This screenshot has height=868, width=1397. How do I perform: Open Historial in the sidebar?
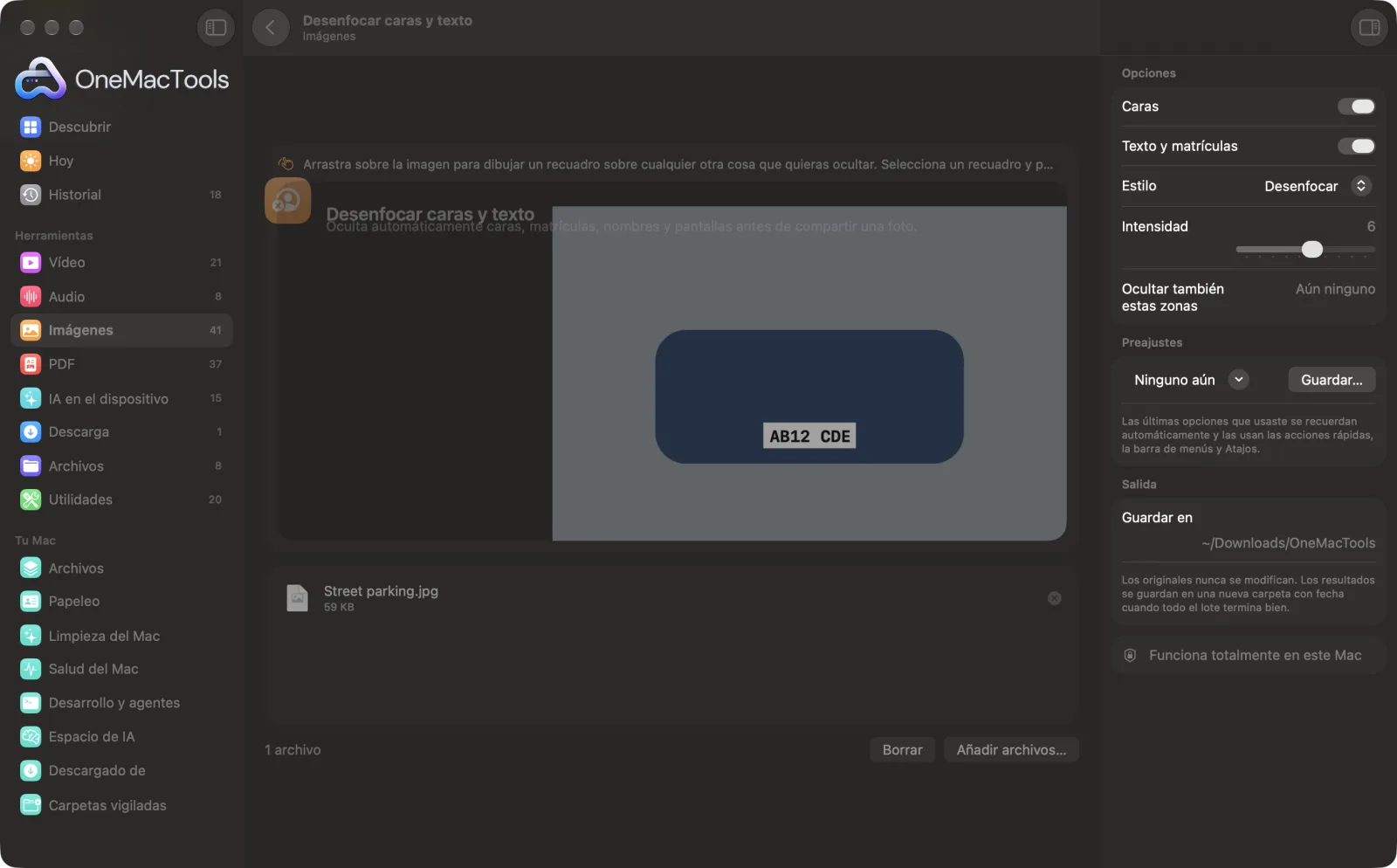(121, 195)
